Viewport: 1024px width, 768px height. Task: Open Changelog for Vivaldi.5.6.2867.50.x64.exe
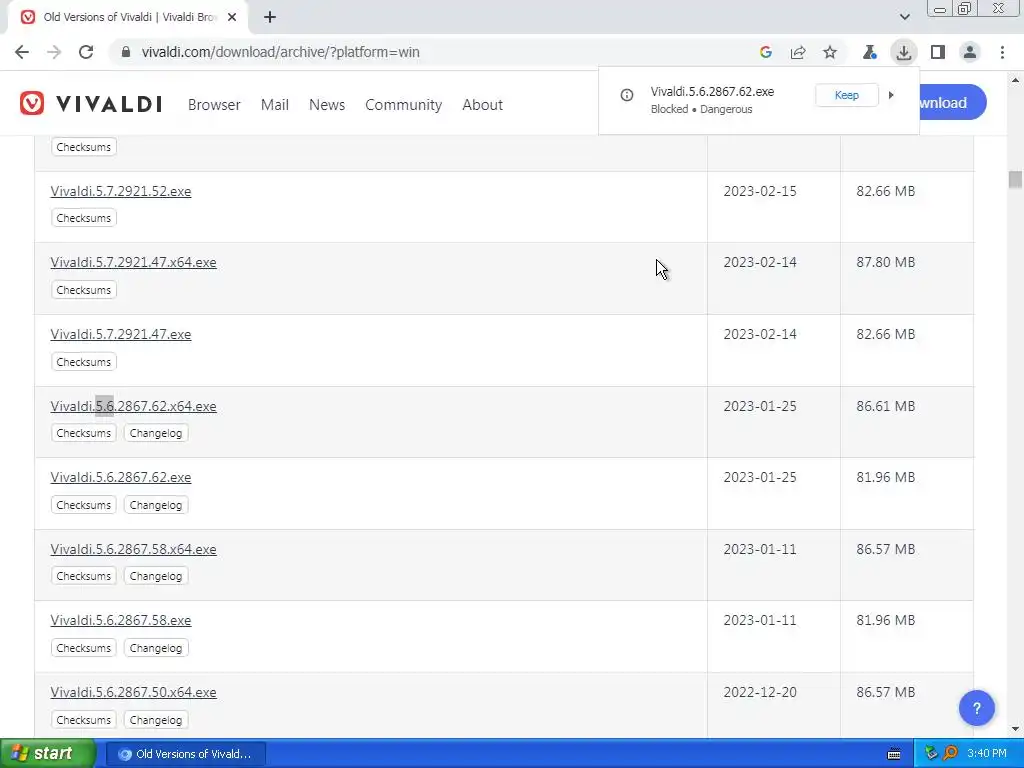(x=156, y=720)
